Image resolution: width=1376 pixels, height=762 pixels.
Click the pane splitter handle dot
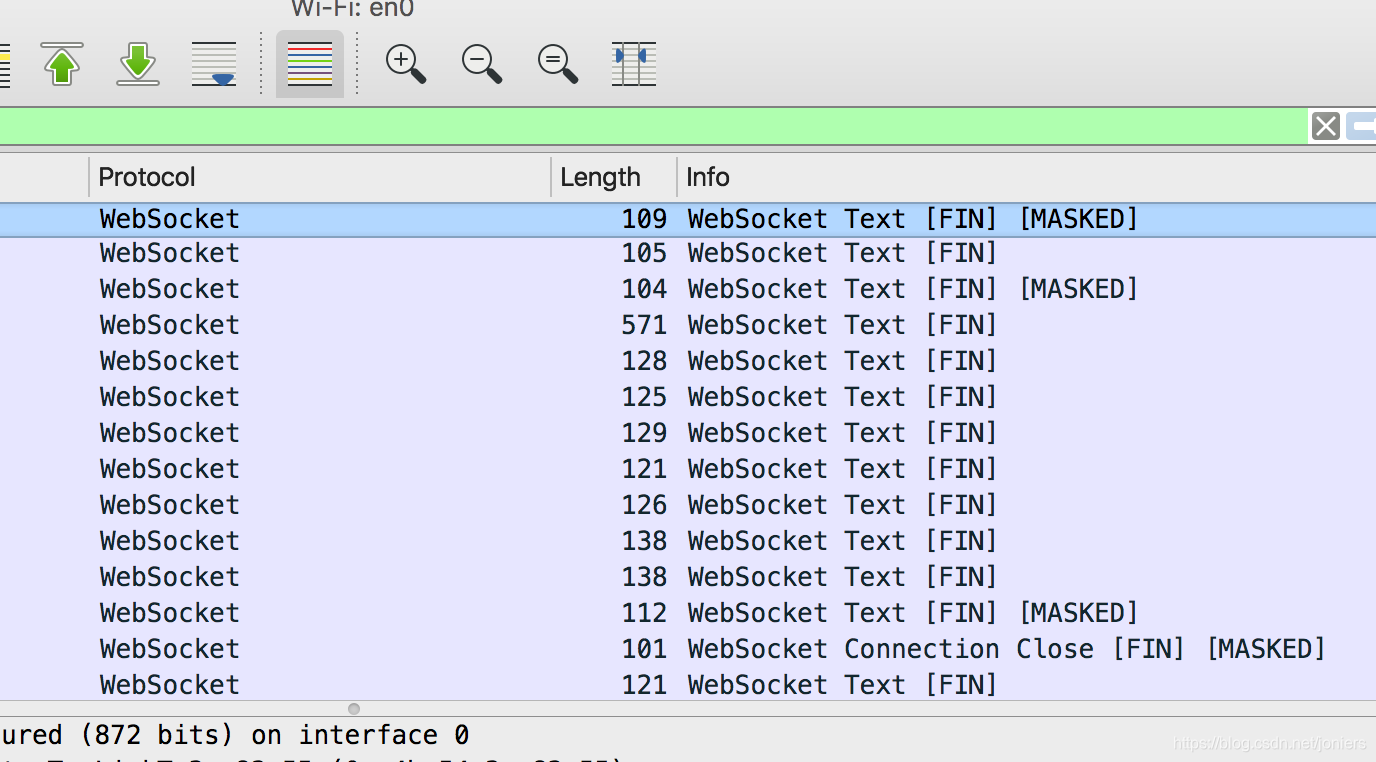[354, 709]
